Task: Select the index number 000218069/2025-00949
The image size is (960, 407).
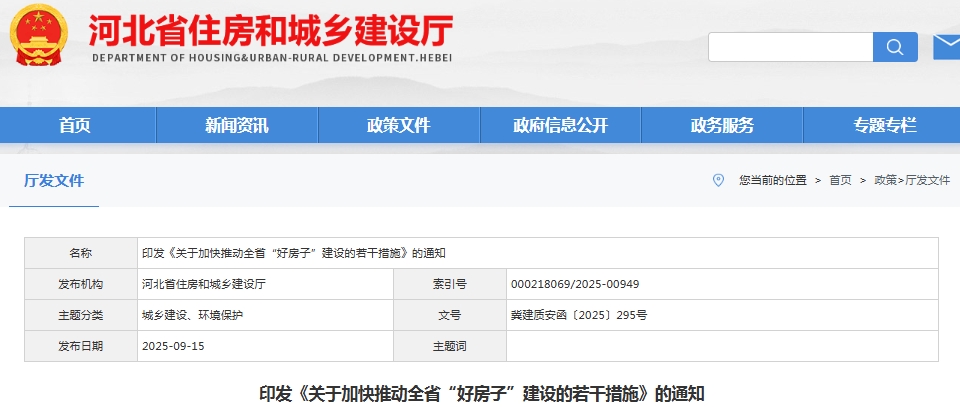Action: point(574,284)
